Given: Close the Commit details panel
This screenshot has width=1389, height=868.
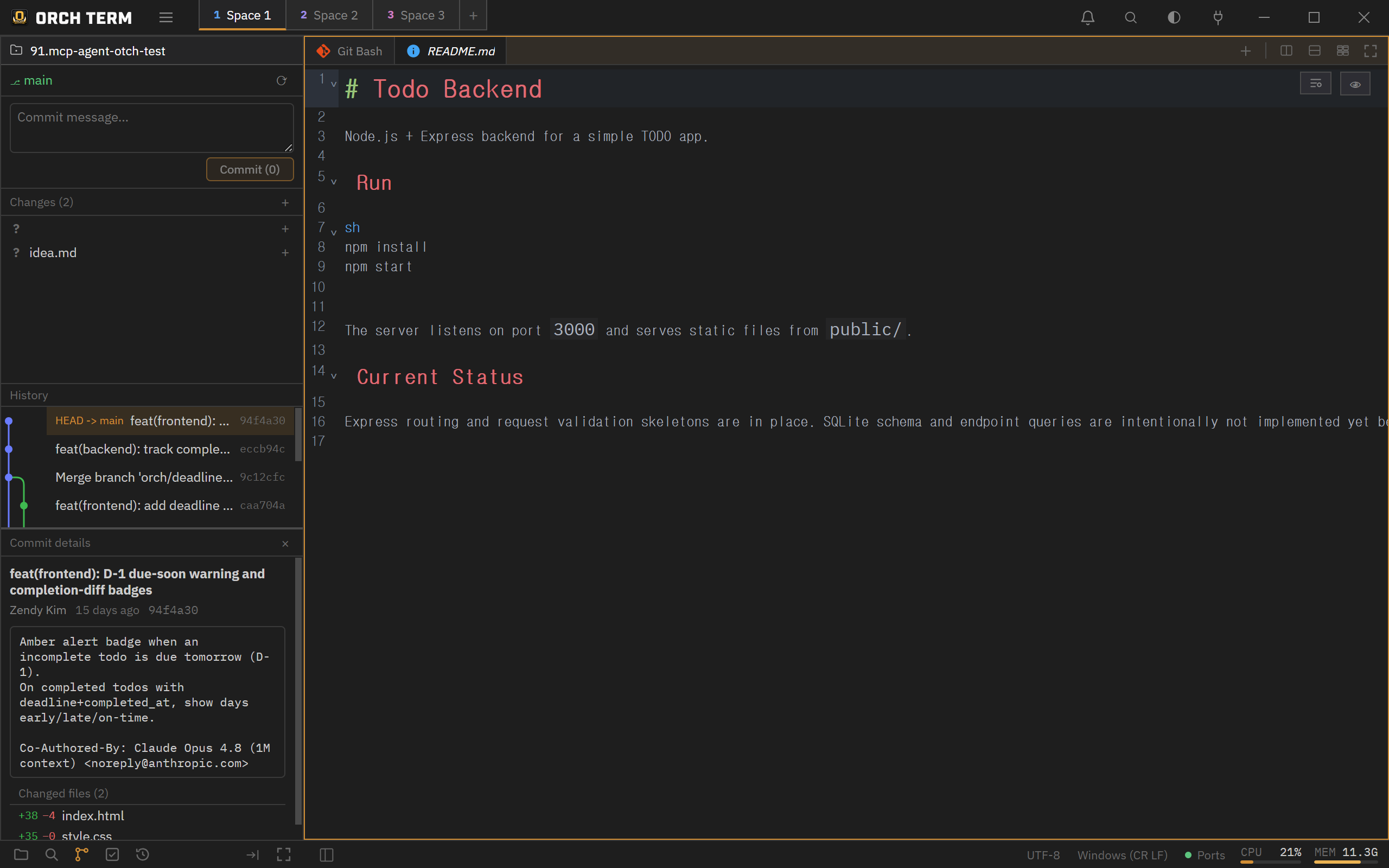Looking at the screenshot, I should [285, 544].
